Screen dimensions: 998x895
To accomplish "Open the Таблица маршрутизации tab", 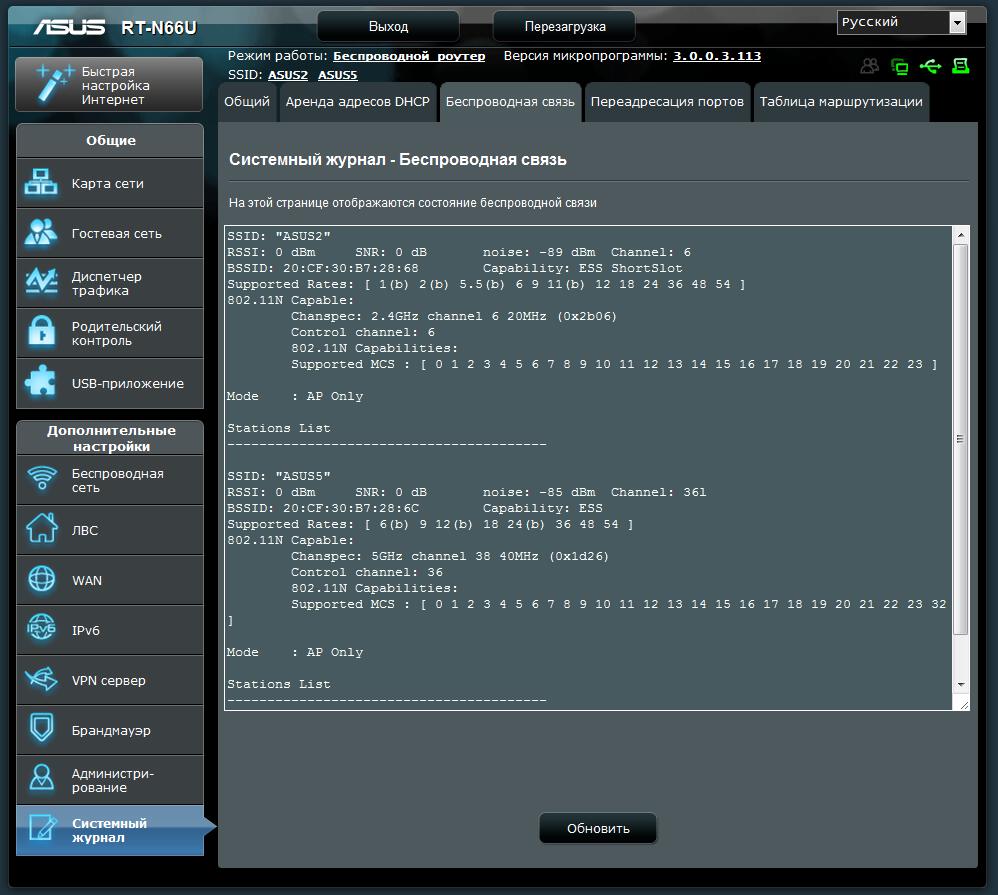I will tap(841, 102).
